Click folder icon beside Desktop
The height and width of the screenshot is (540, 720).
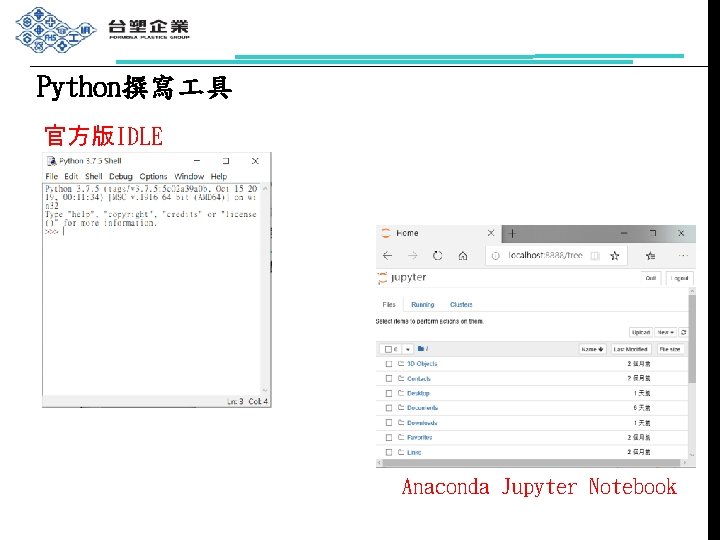pyautogui.click(x=401, y=393)
